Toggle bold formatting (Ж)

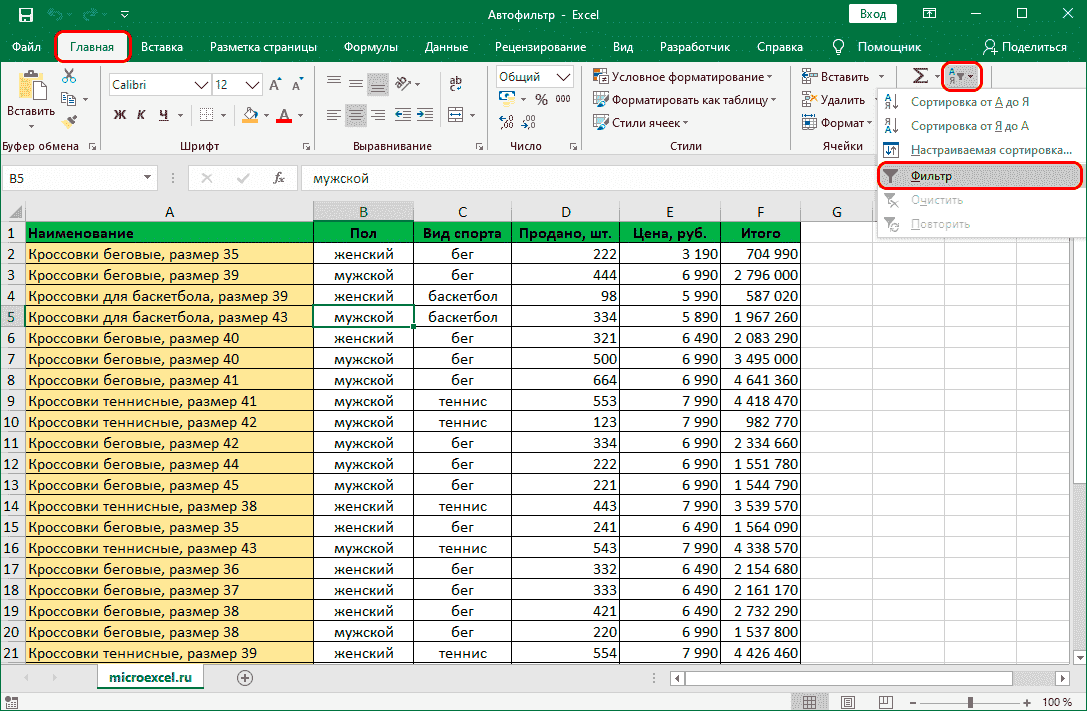click(120, 115)
